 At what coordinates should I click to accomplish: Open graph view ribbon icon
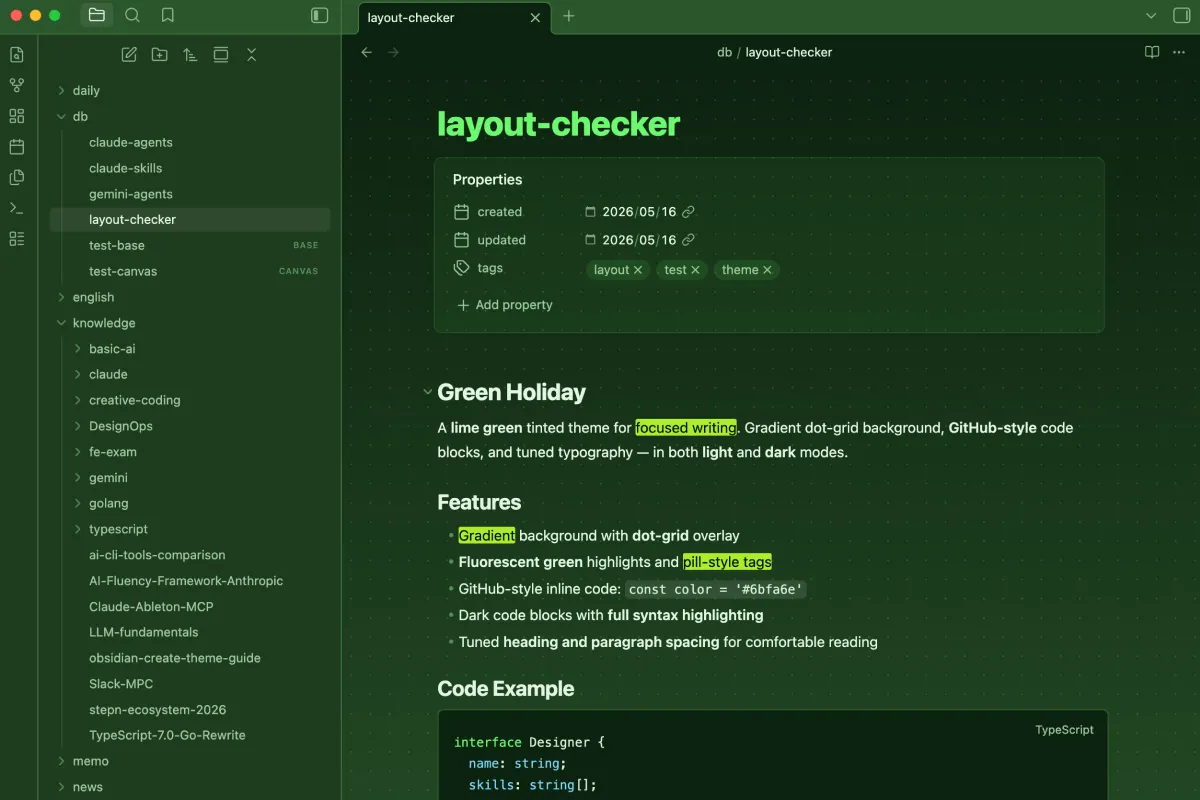click(x=16, y=85)
